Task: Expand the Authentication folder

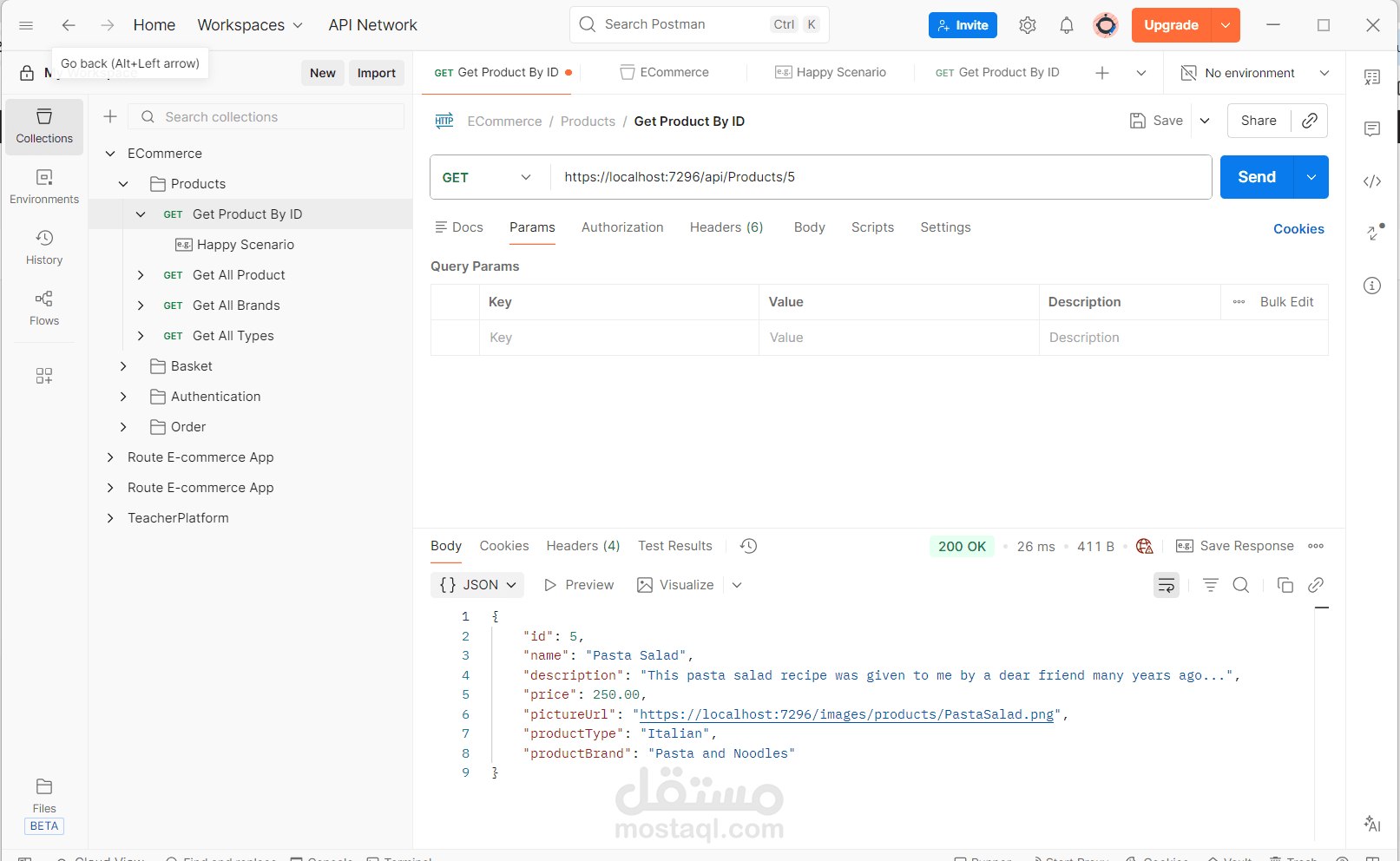Action: click(x=123, y=397)
